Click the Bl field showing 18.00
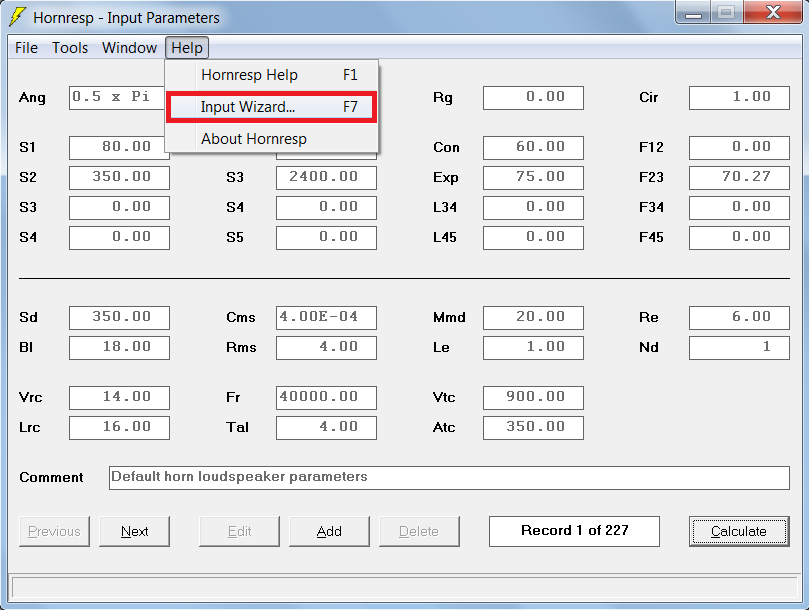Viewport: 809px width, 610px height. [x=119, y=347]
